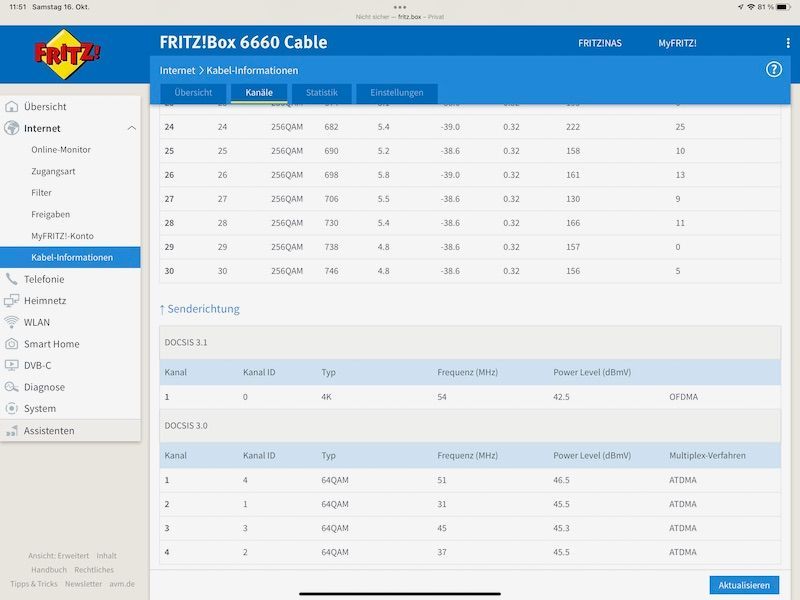Click the Internet breadcrumb link
The image size is (800, 600).
(x=177, y=70)
